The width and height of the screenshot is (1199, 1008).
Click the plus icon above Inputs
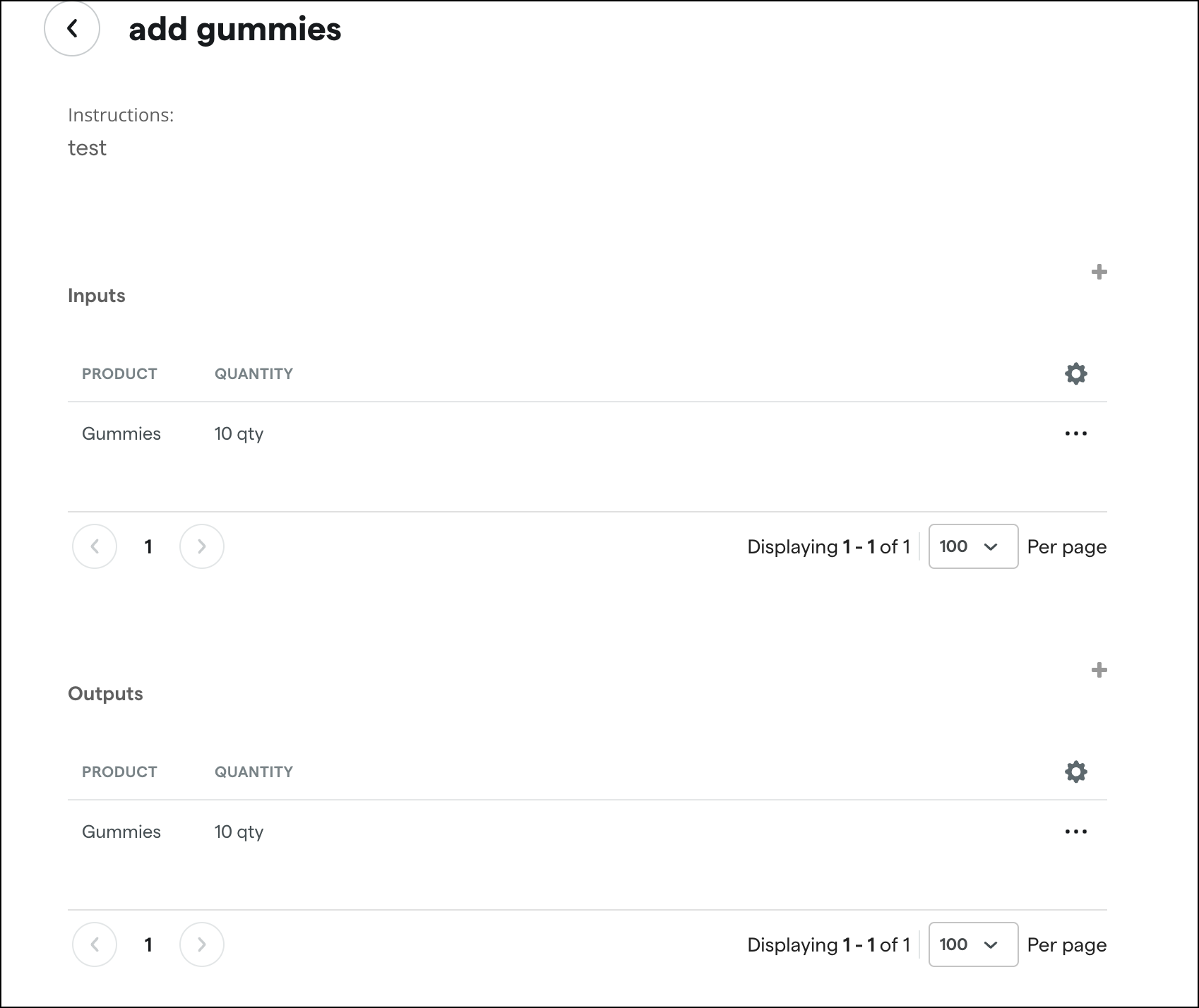[1099, 272]
